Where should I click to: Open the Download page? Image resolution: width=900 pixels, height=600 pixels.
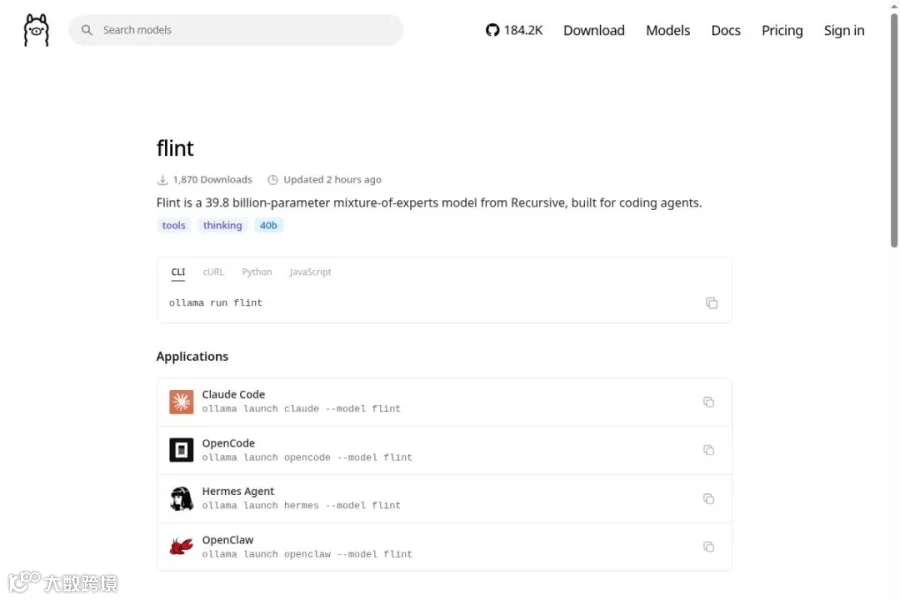(x=593, y=30)
